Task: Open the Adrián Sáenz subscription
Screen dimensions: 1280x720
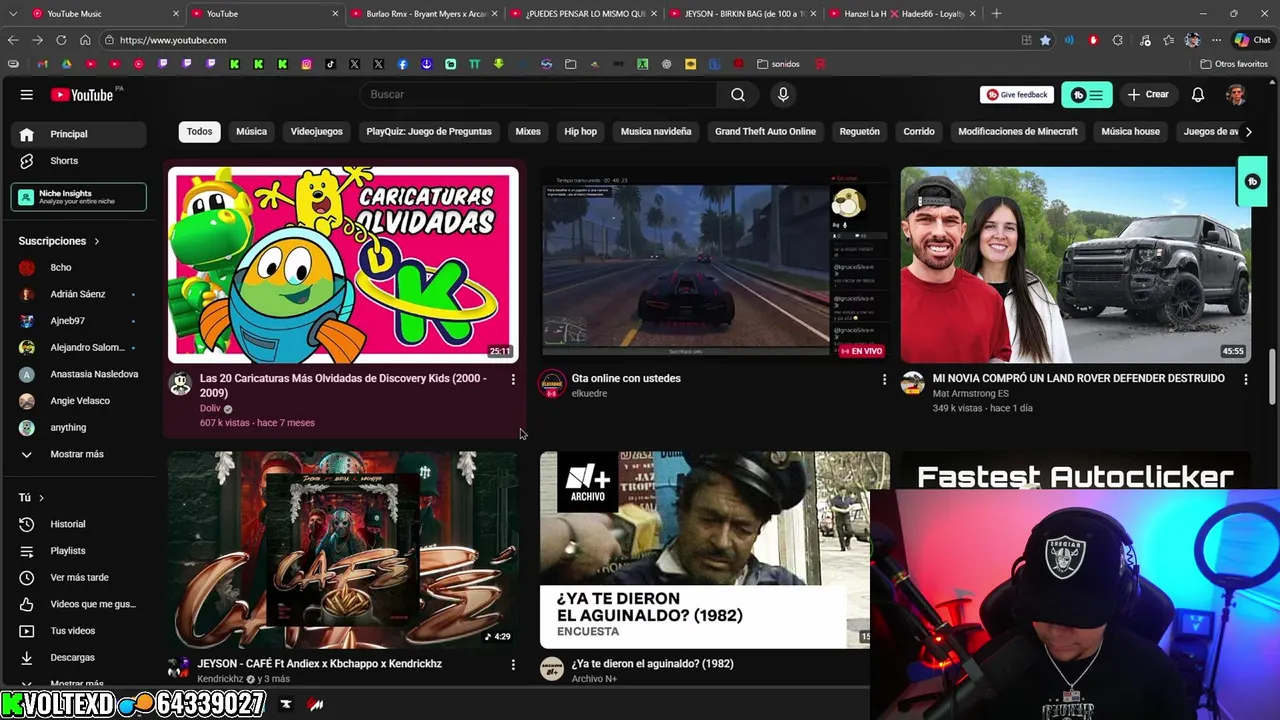Action: [x=78, y=294]
